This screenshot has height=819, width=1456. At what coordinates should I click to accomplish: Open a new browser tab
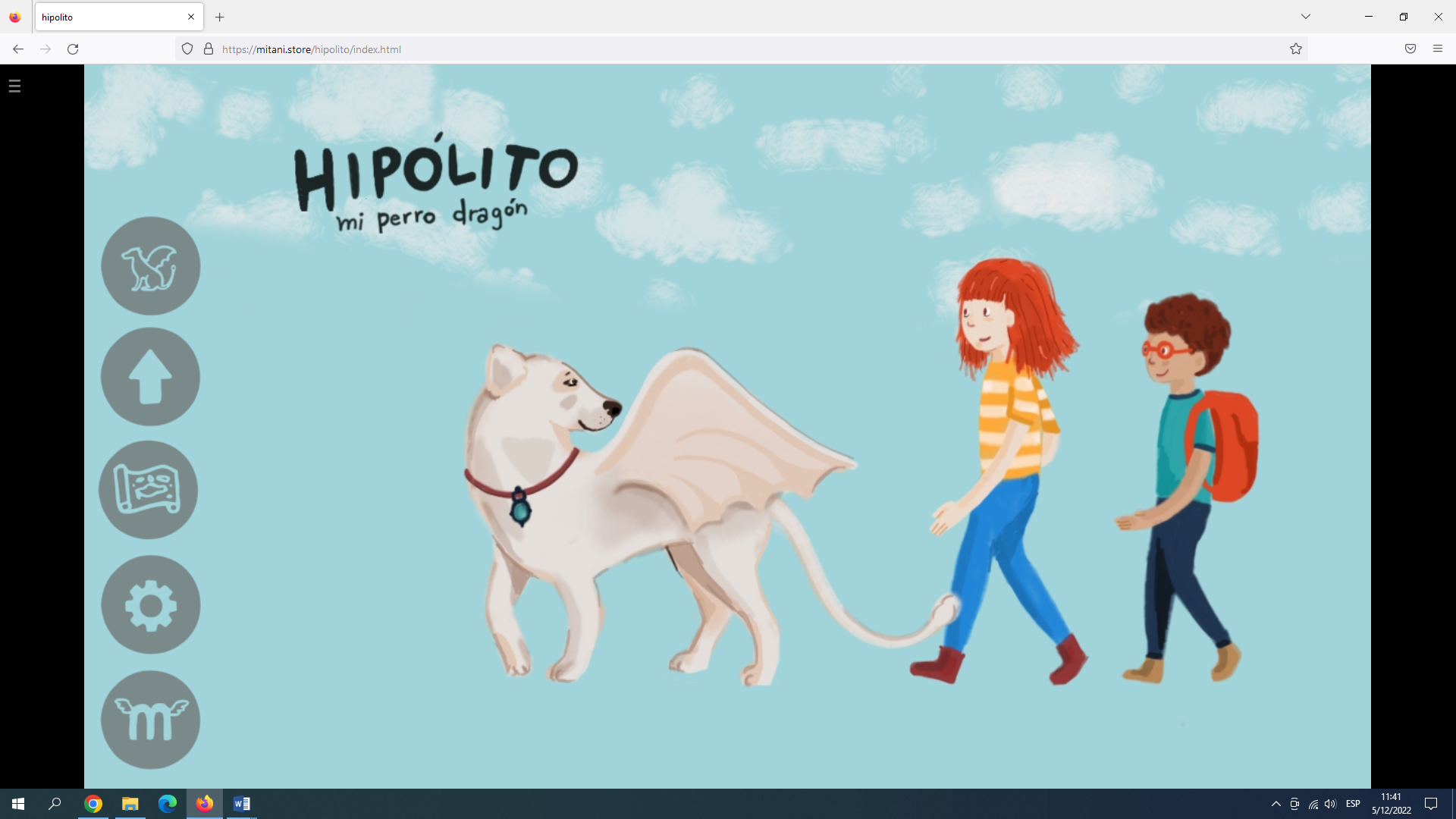220,17
